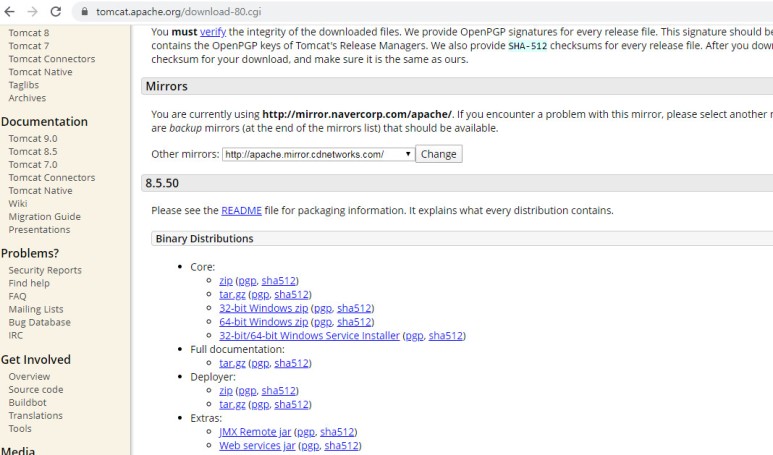
Task: Open Archives in the sidebar
Action: [27, 98]
